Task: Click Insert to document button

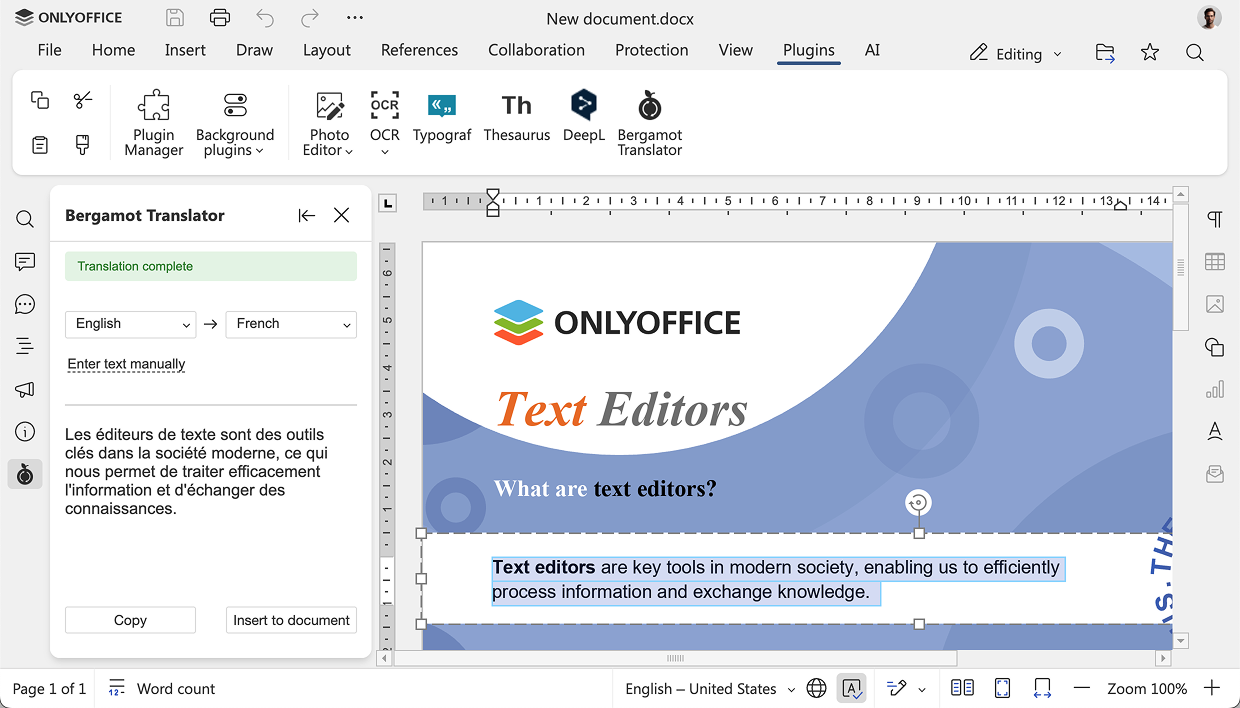Action: 291,620
